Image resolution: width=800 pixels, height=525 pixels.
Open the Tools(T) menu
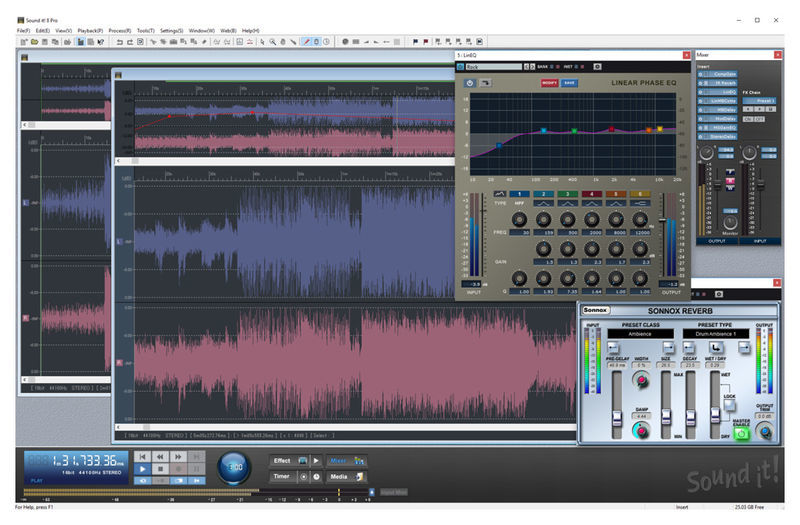click(x=145, y=31)
